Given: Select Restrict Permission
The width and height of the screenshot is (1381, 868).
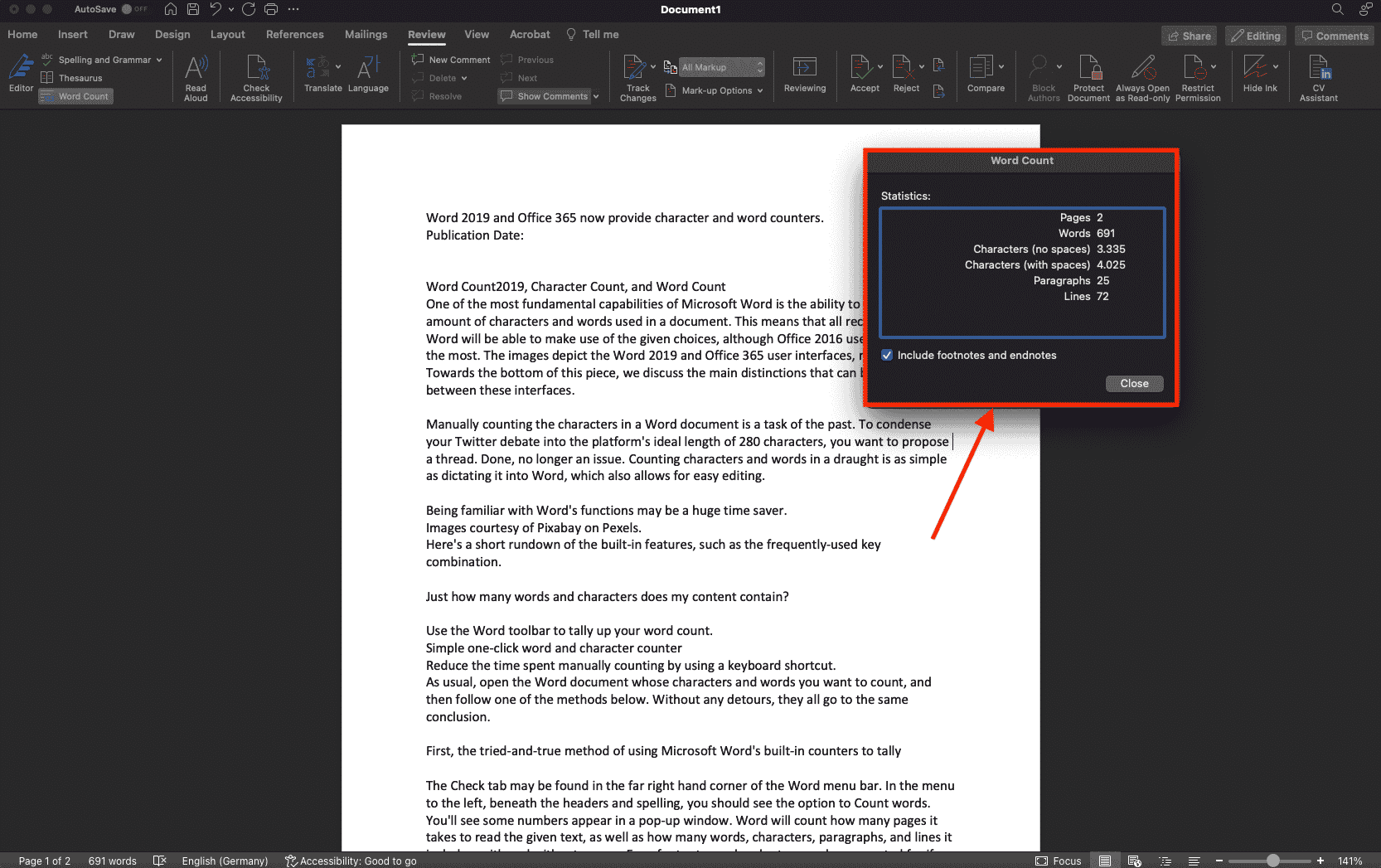Looking at the screenshot, I should click(1198, 76).
